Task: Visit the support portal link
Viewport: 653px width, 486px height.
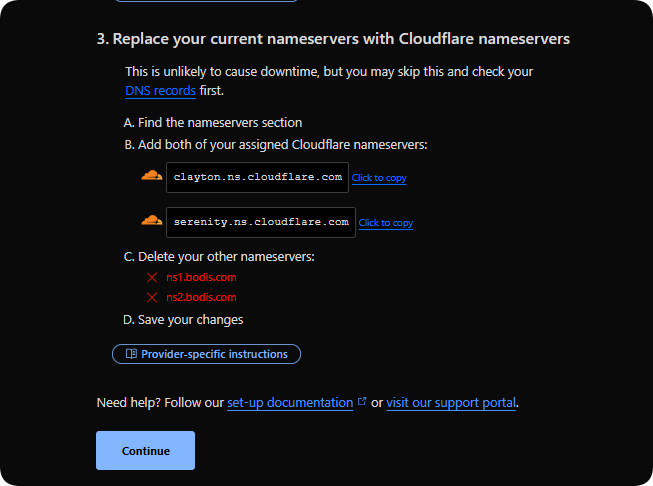Action: pos(451,403)
